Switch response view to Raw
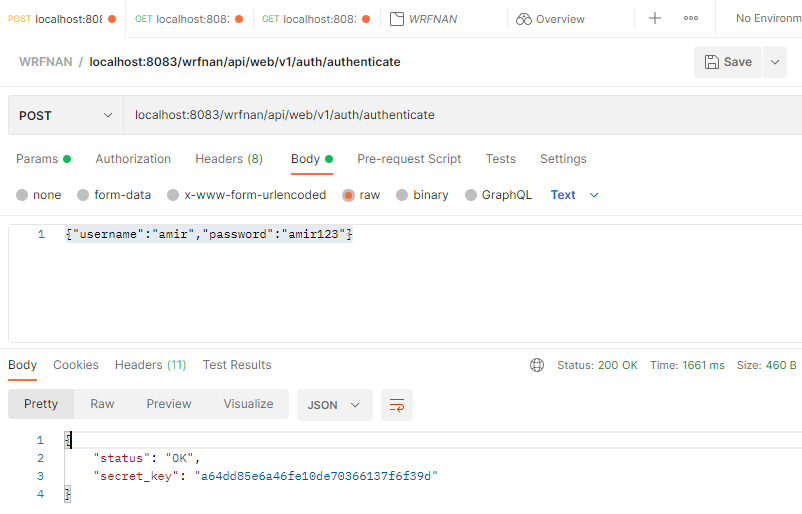The height and width of the screenshot is (514, 802). point(102,404)
